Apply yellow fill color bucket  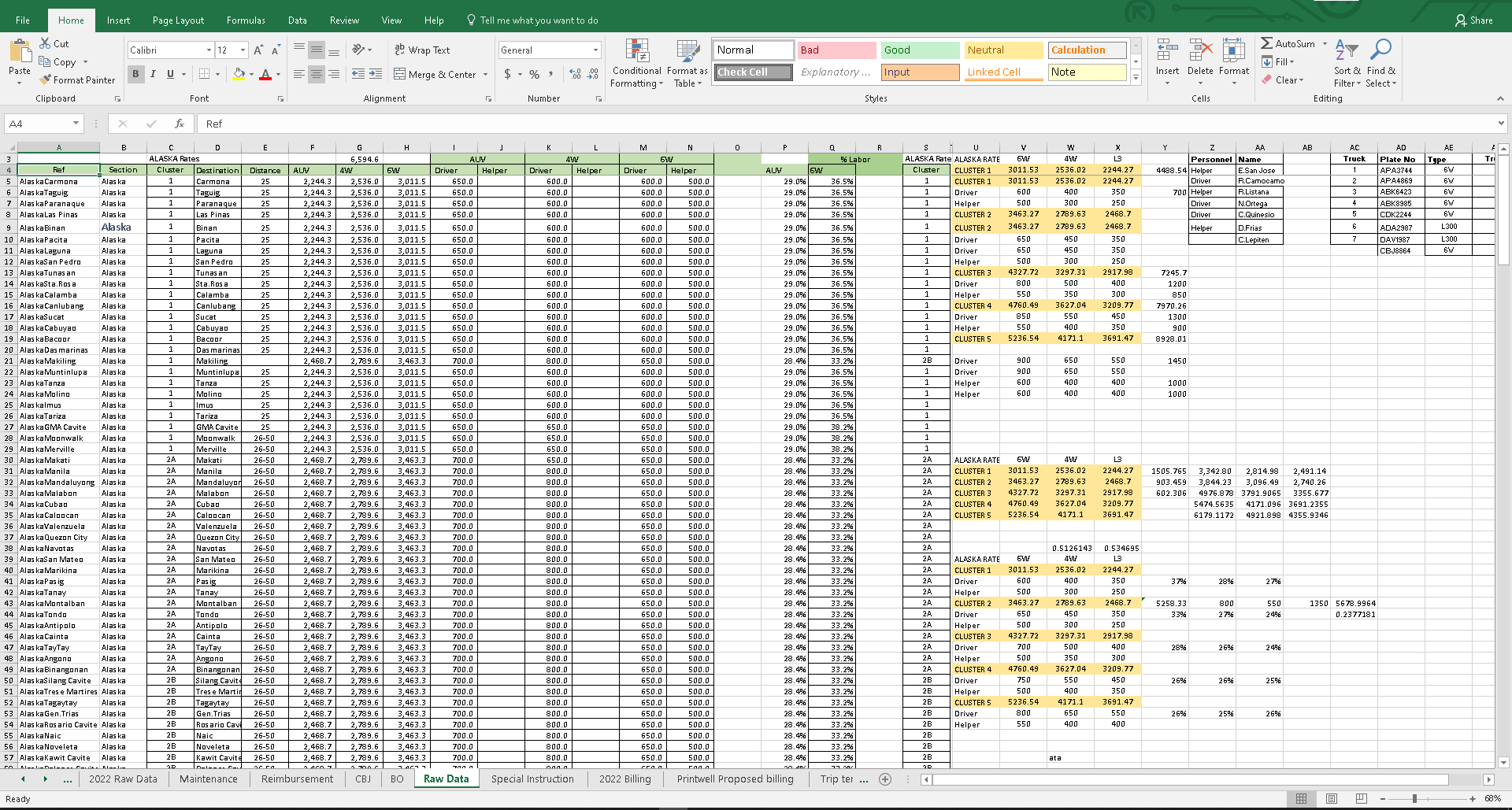tap(239, 74)
